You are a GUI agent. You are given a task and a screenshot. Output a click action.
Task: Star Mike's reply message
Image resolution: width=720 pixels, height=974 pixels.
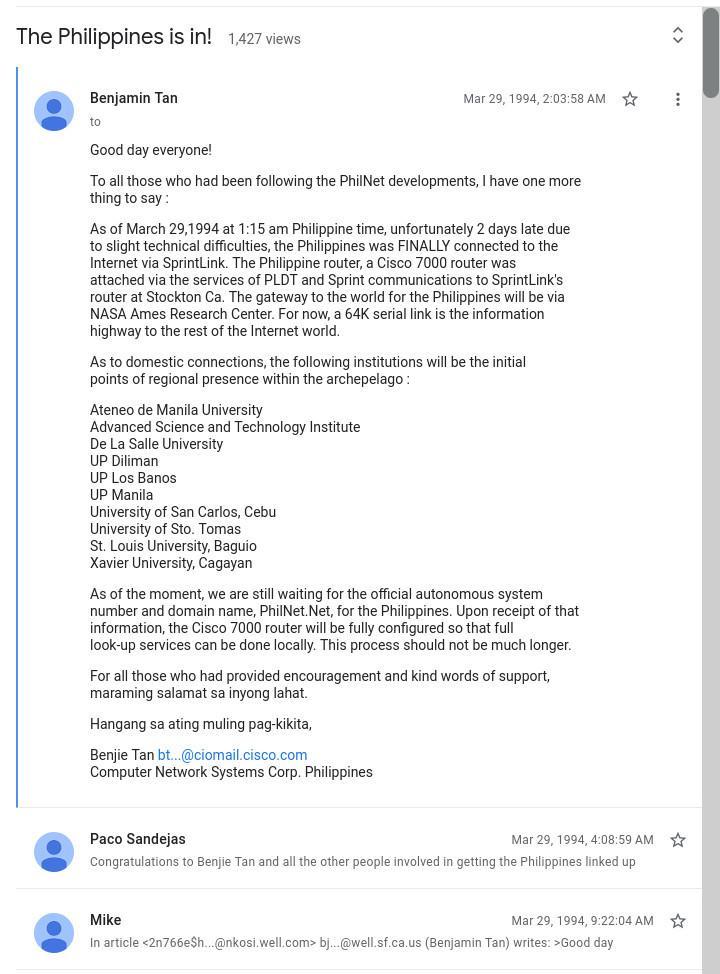(678, 921)
